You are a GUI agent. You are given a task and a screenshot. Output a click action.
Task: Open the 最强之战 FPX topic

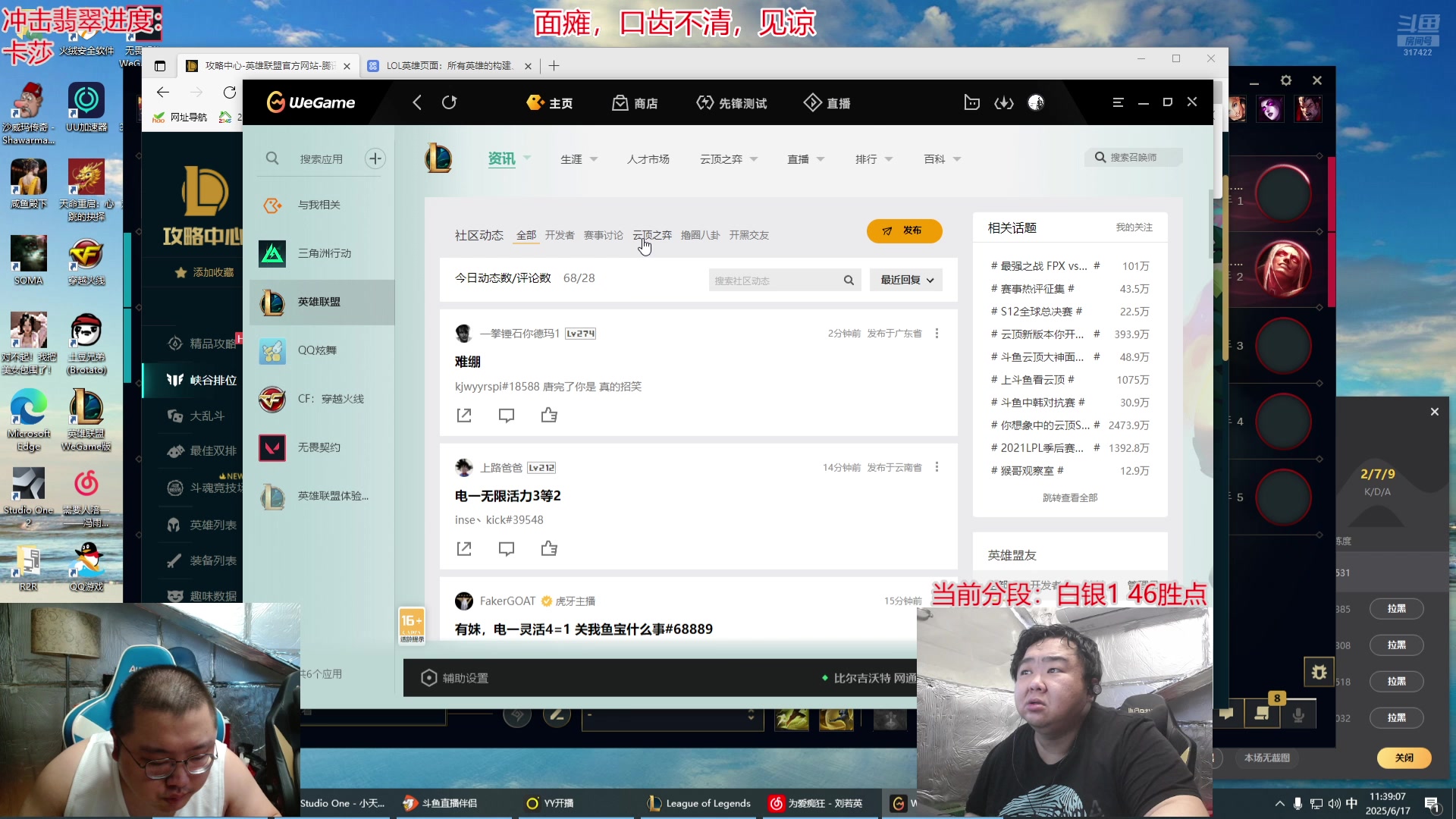(1045, 266)
